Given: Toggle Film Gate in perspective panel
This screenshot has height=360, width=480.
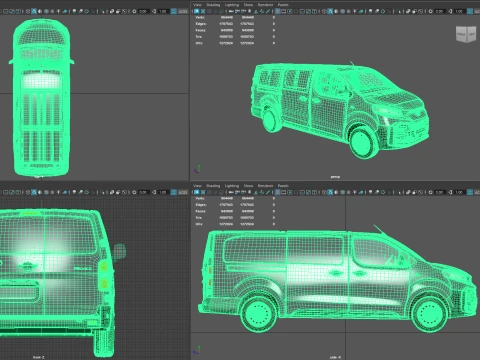Looking at the screenshot, I should coord(284,11).
